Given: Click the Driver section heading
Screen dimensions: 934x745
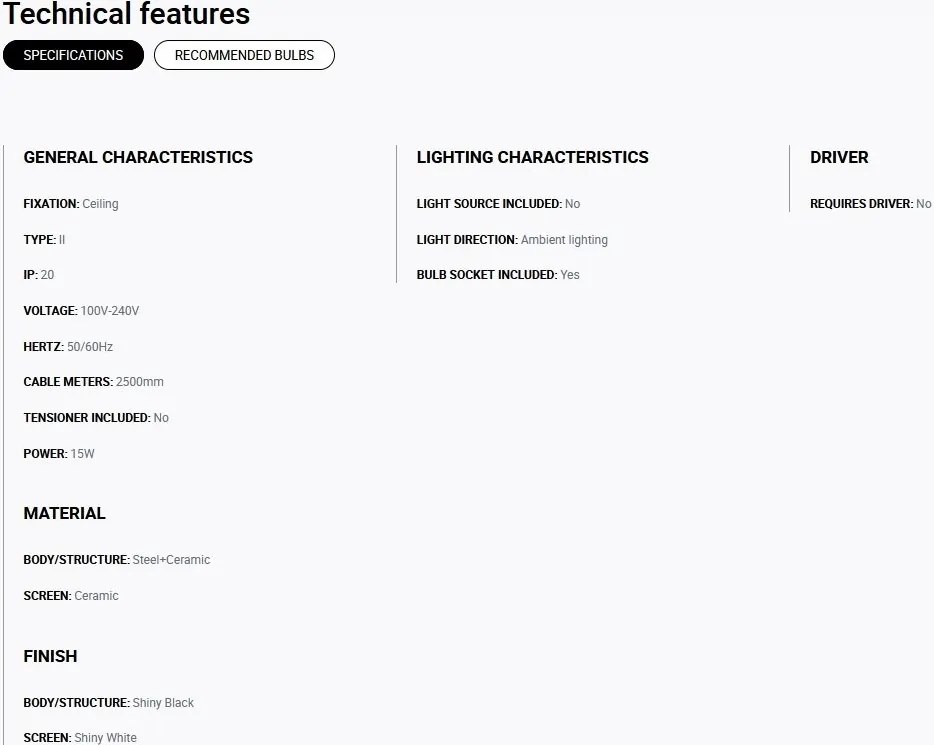Looking at the screenshot, I should pyautogui.click(x=839, y=157).
